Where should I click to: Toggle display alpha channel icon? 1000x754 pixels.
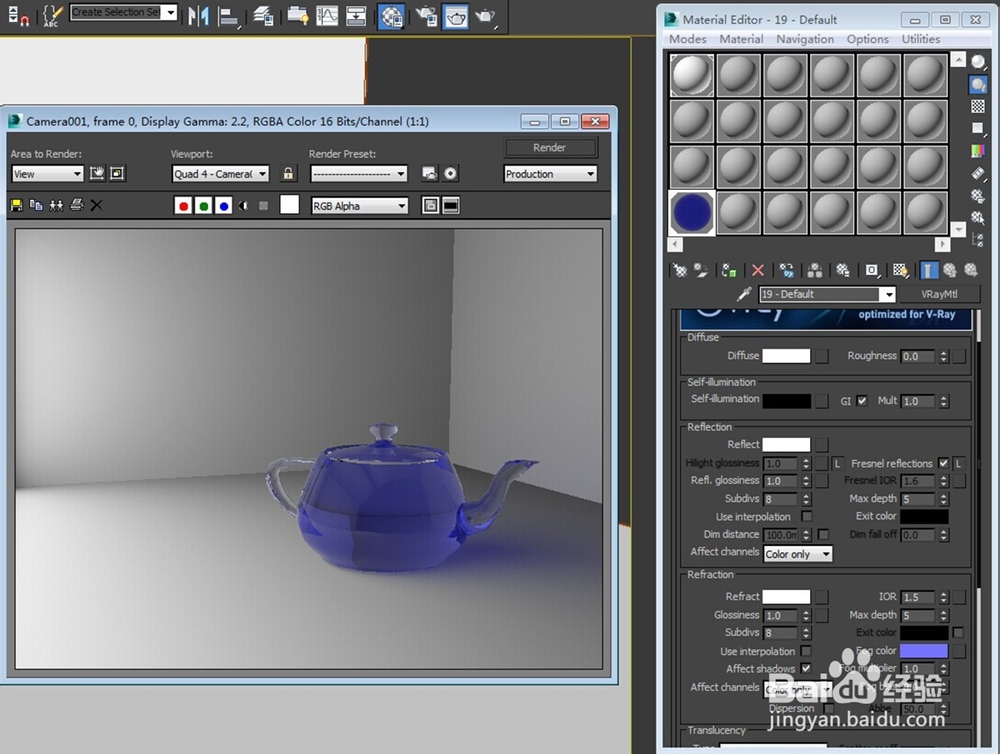tap(244, 205)
